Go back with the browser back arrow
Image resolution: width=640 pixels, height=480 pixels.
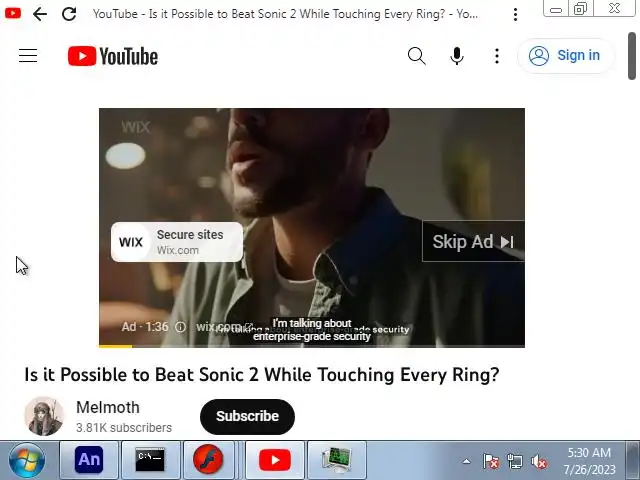click(40, 14)
